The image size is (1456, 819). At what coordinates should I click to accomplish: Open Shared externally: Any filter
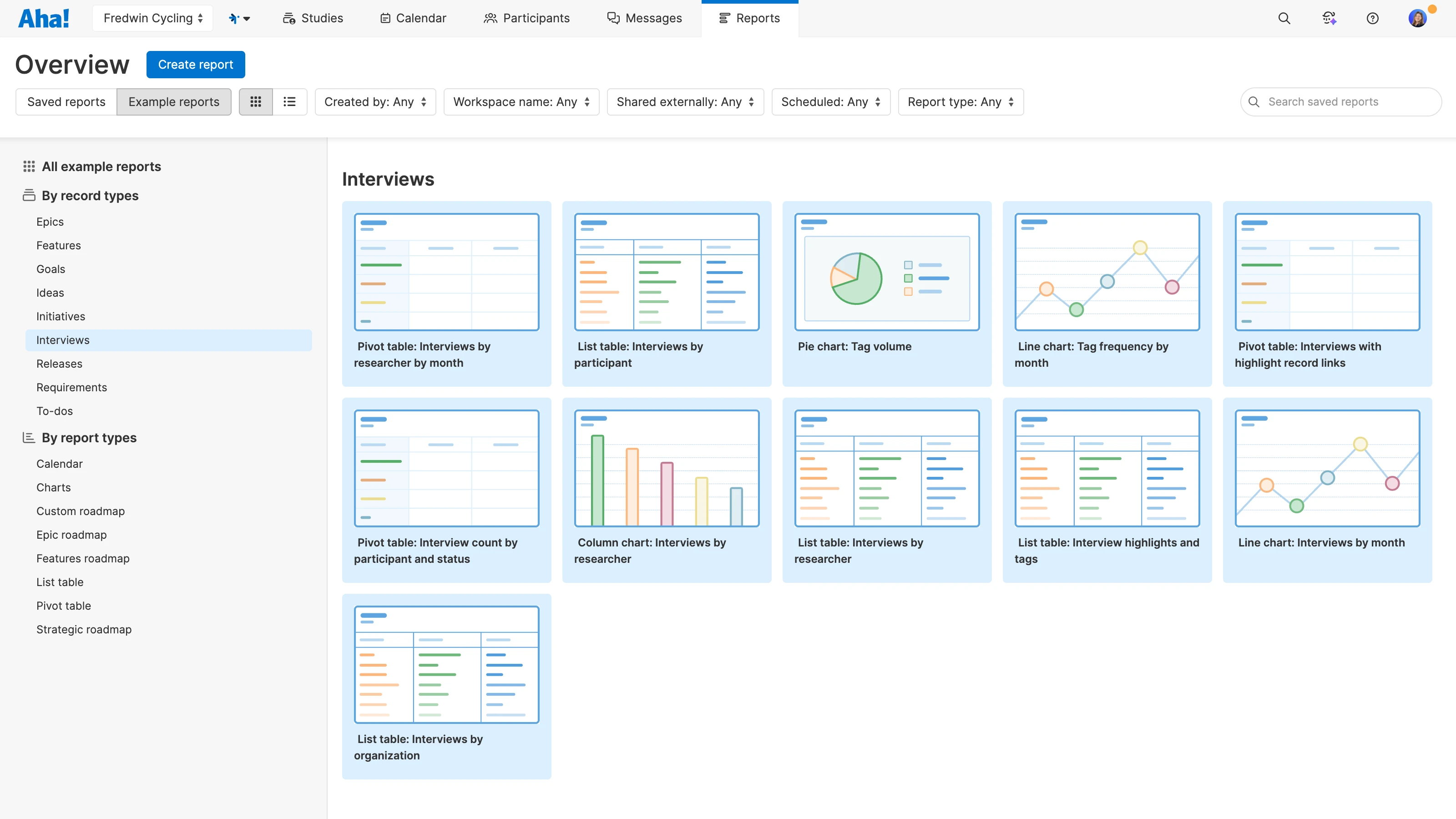click(x=685, y=102)
